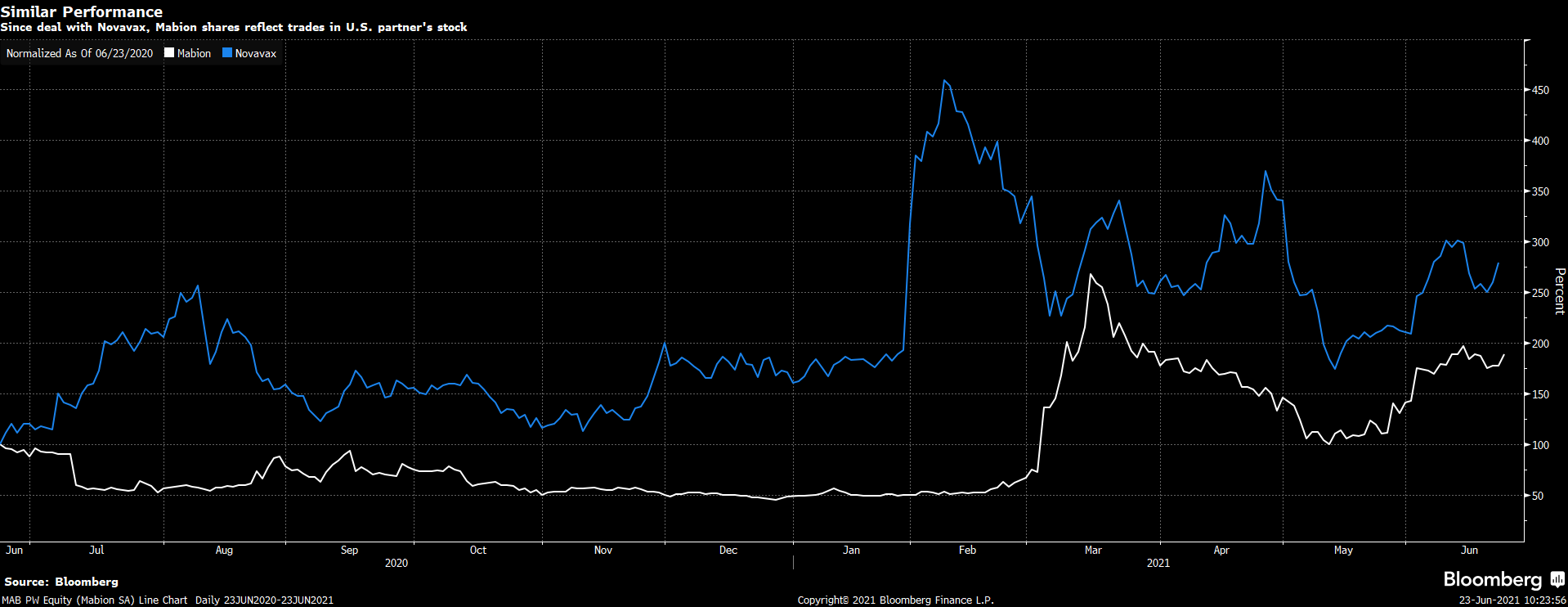Viewport: 1568px width, 607px height.
Task: Click the subtitle about Mabion shares and Novavax
Action: point(234,27)
